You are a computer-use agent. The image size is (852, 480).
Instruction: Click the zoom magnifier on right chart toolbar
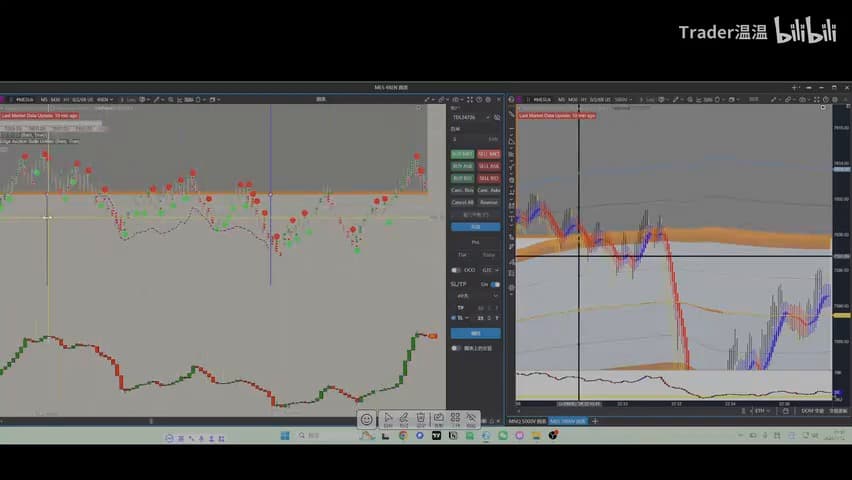coord(690,99)
